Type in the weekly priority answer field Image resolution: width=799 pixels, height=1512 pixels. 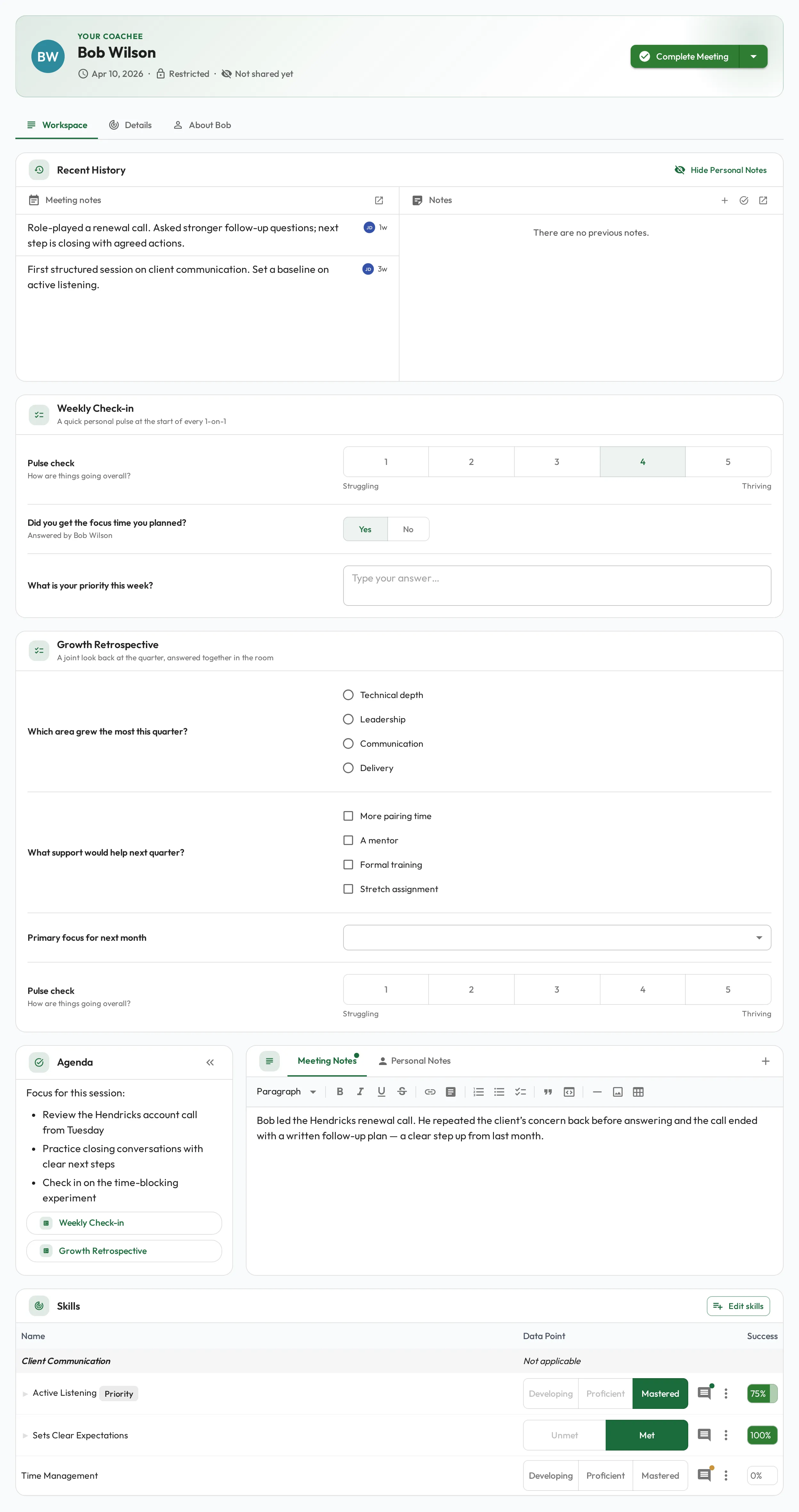point(557,585)
